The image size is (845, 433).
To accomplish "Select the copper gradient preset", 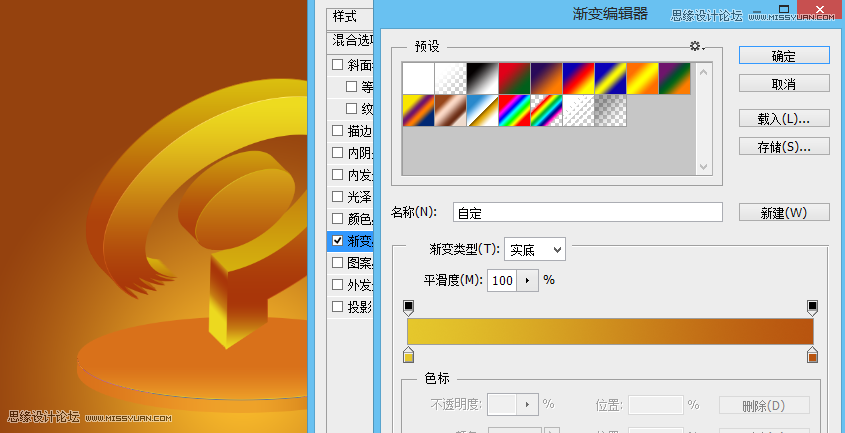I will 450,111.
